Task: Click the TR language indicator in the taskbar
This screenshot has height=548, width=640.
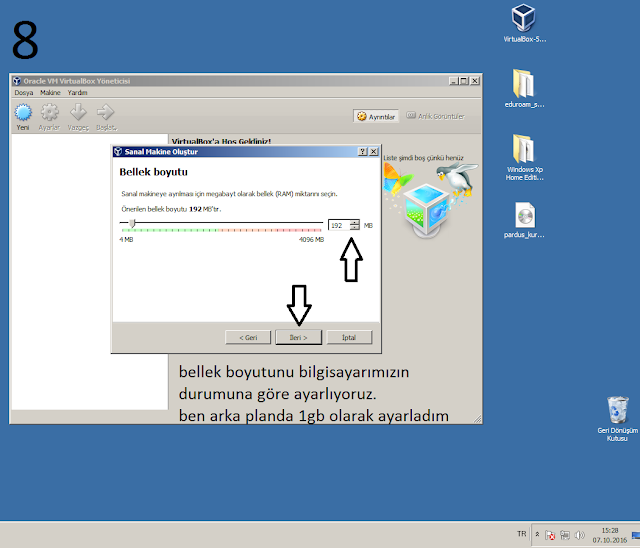Action: 521,534
